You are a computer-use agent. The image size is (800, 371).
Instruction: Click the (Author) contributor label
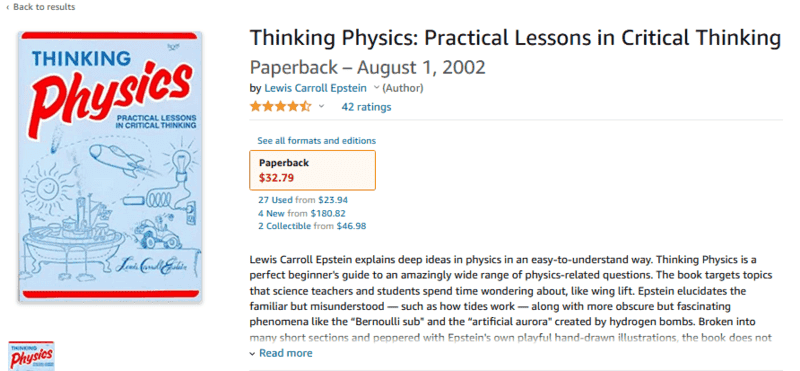point(403,88)
